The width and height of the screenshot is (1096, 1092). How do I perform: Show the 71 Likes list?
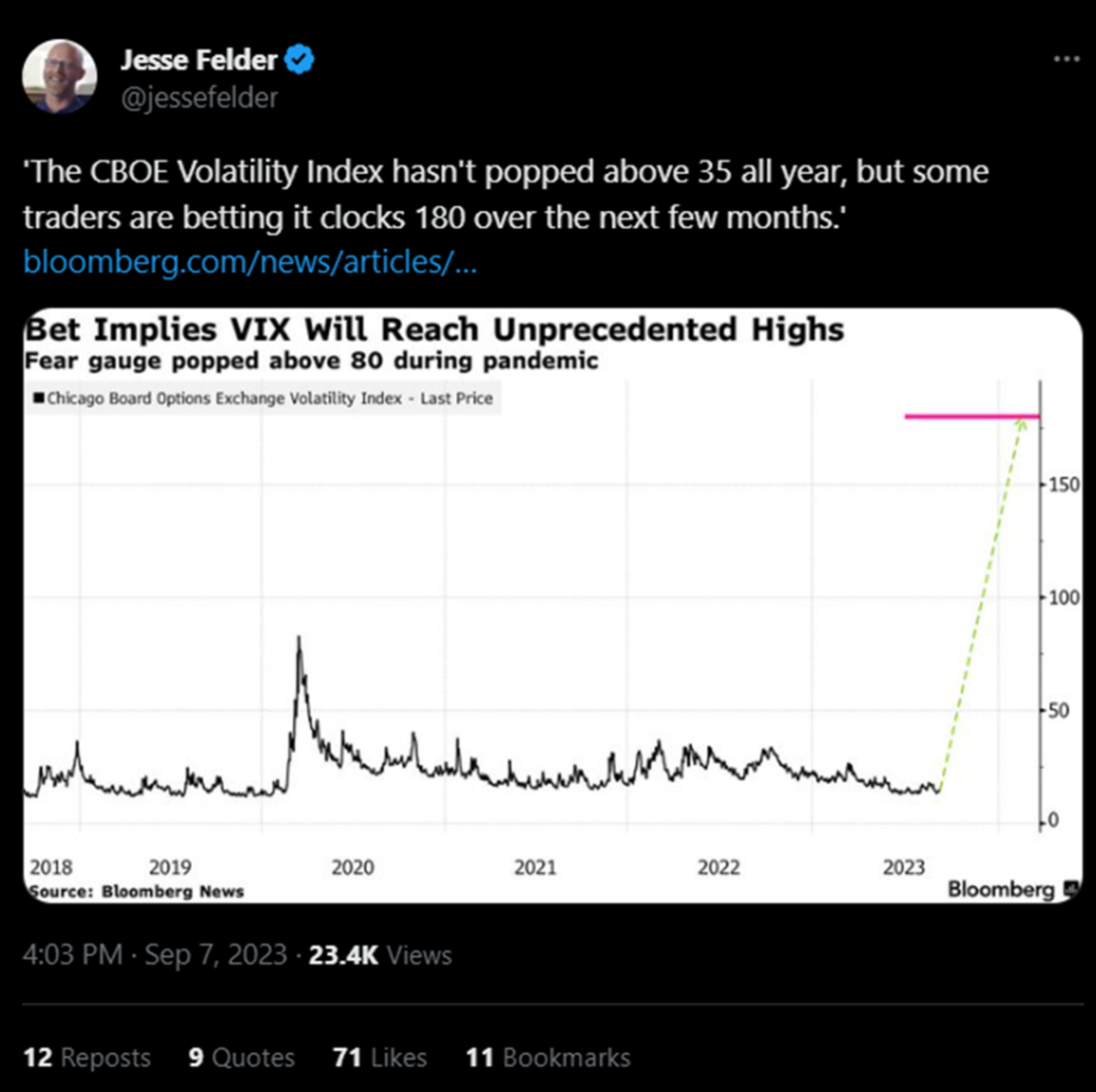pyautogui.click(x=380, y=1057)
